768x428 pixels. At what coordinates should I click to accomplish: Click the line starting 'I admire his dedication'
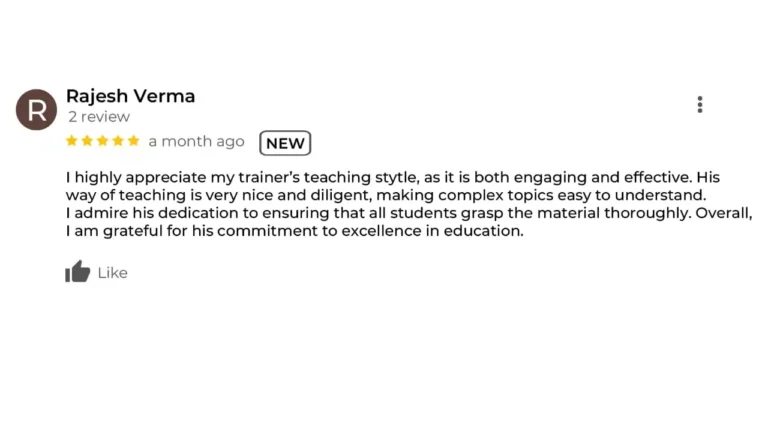pyautogui.click(x=409, y=213)
